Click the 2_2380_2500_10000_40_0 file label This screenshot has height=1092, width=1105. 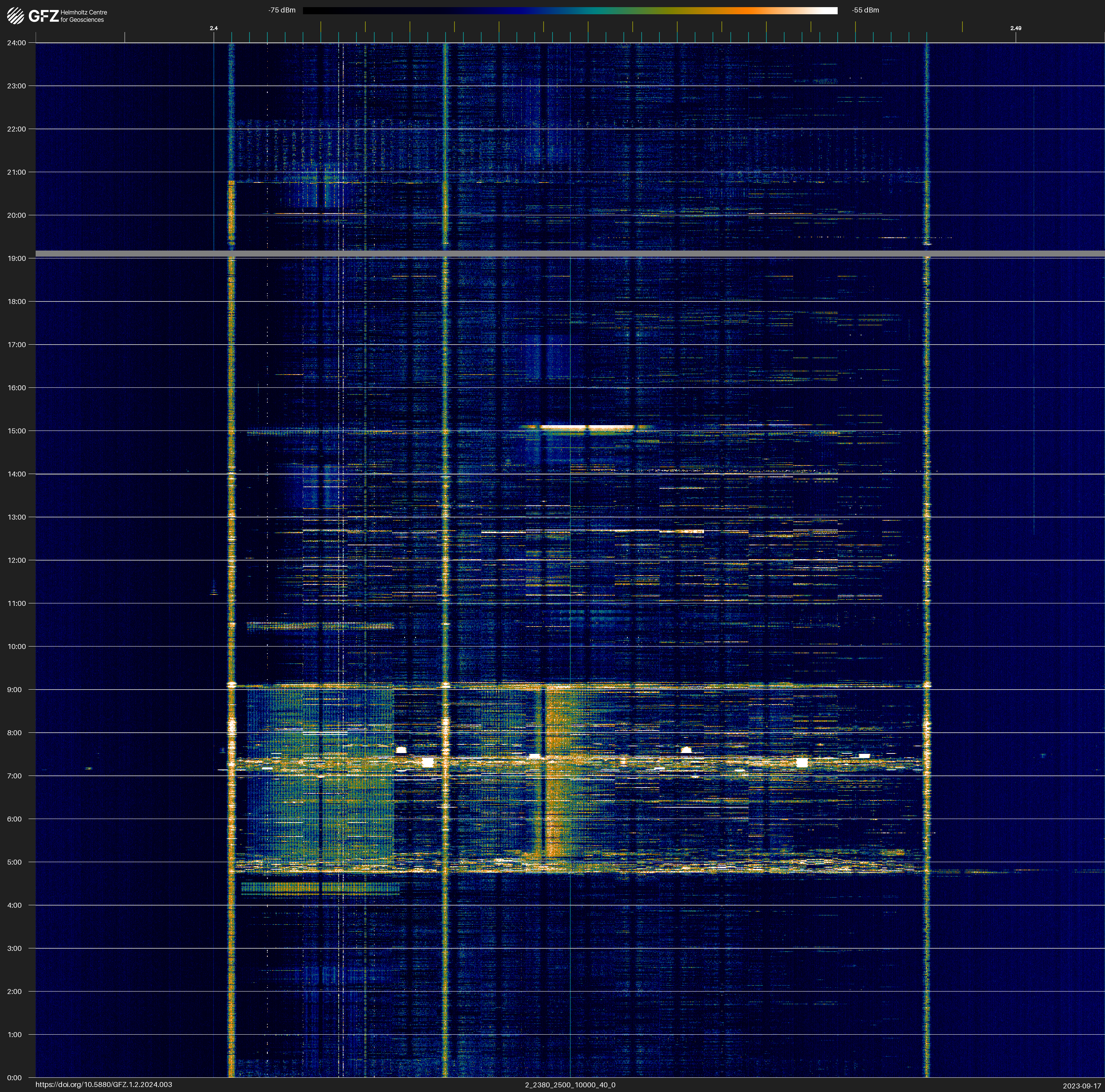click(570, 1085)
